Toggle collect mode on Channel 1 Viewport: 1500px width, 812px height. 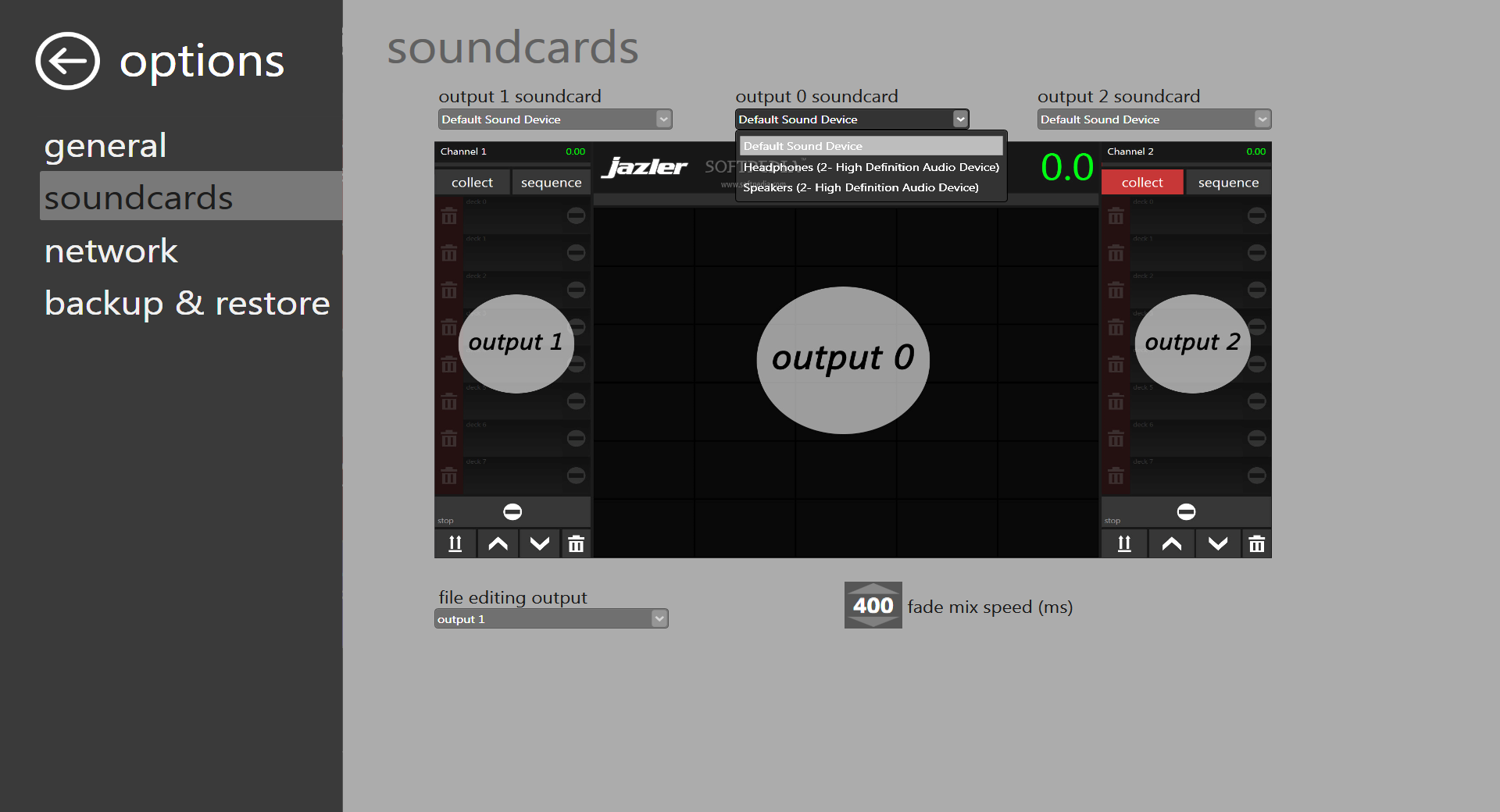pos(472,182)
